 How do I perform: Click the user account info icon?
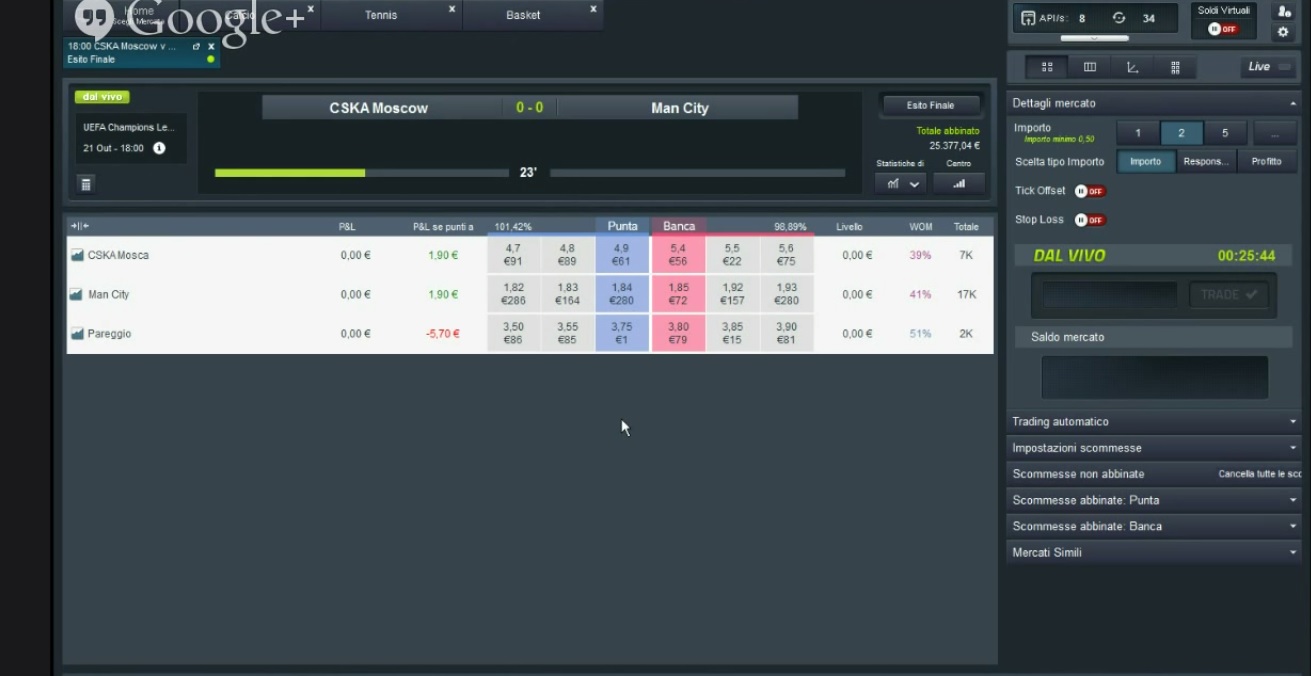coord(1283,11)
